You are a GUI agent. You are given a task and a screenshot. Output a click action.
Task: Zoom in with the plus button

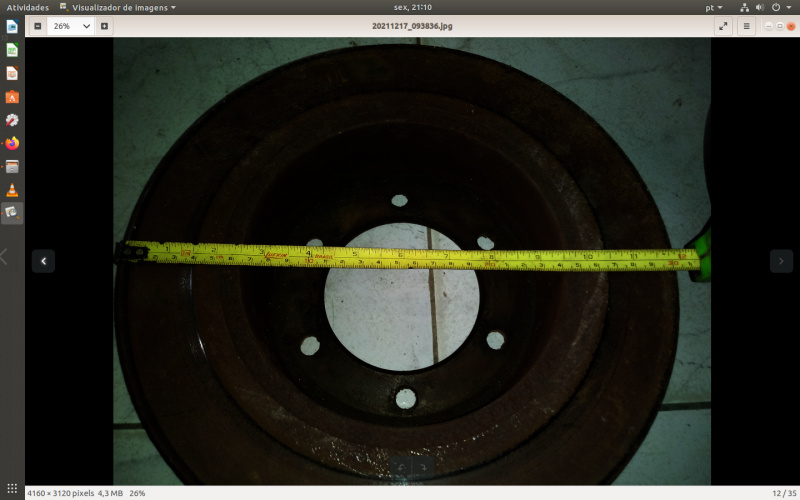tap(104, 26)
